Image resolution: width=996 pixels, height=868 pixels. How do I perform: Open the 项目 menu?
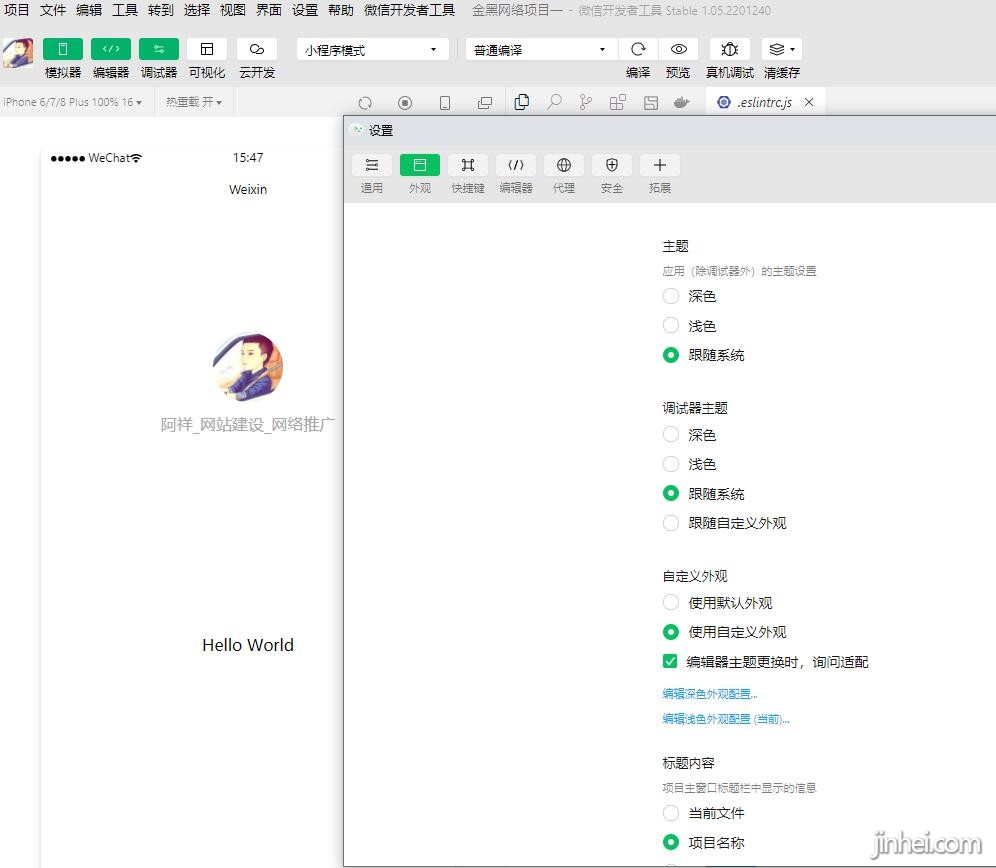pos(17,10)
